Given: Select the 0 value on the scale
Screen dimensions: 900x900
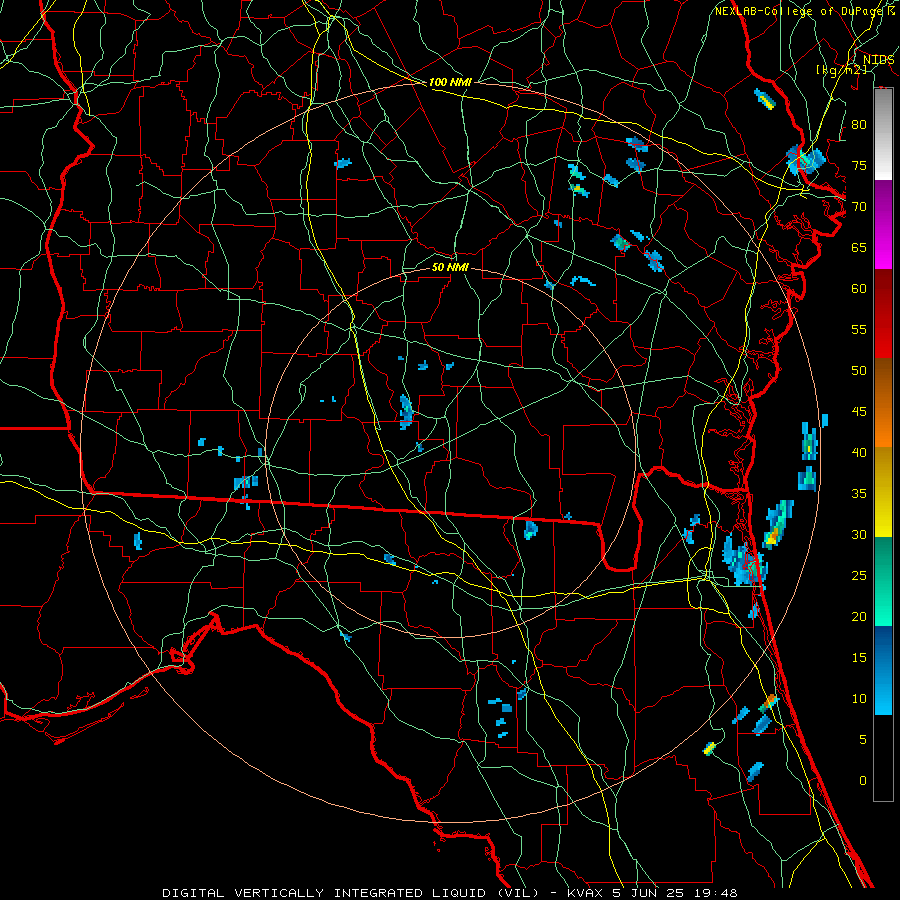Looking at the screenshot, I should (x=863, y=781).
